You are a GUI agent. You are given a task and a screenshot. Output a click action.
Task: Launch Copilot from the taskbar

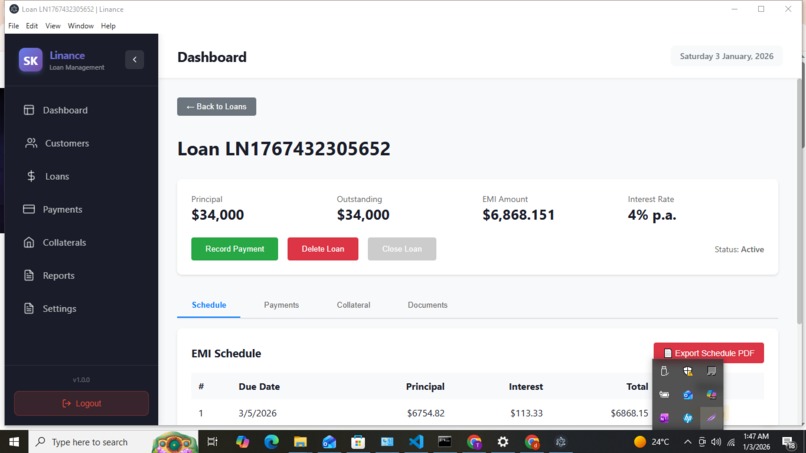[242, 442]
